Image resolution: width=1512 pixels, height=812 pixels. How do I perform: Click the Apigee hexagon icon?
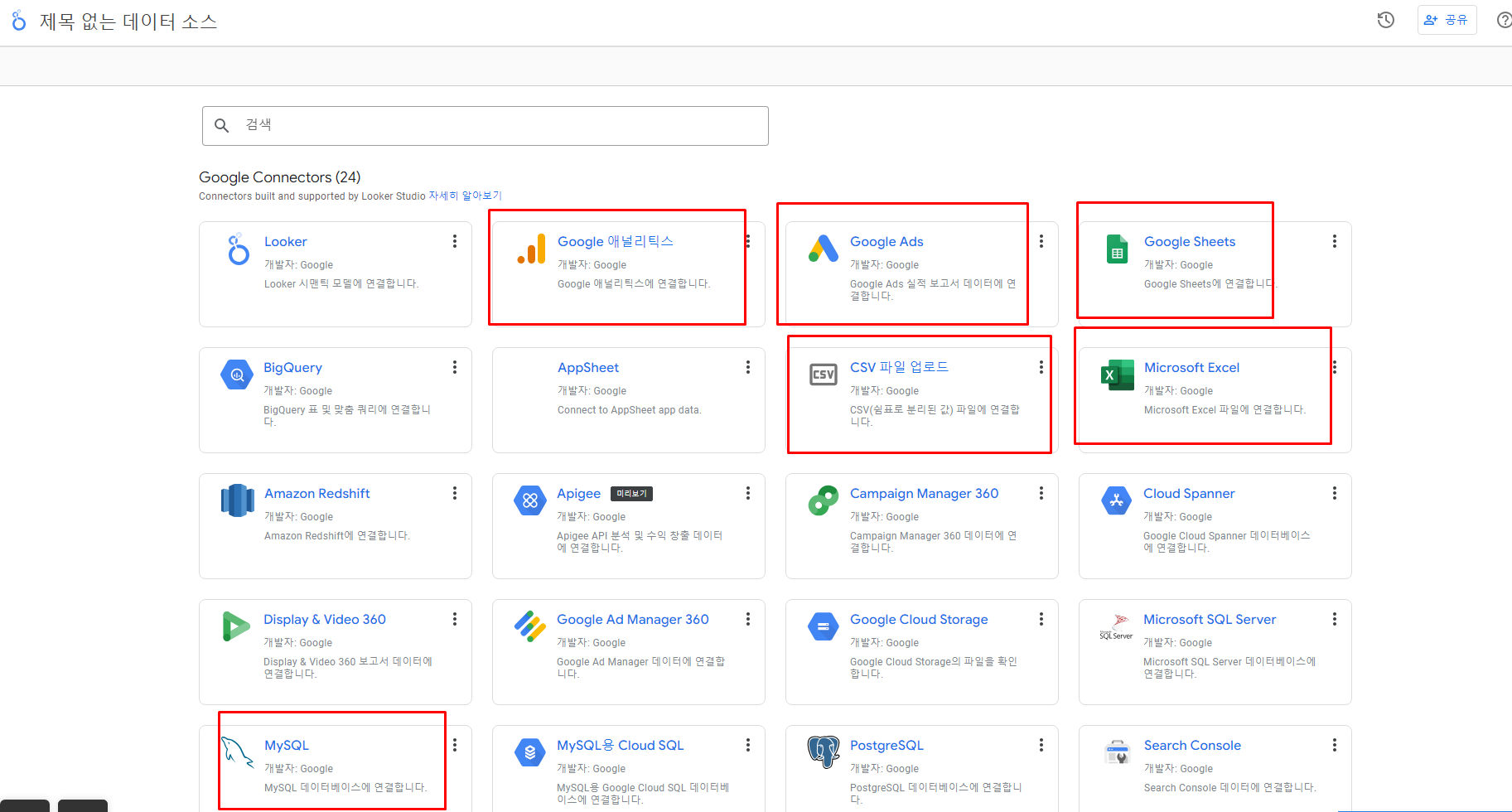pos(530,500)
